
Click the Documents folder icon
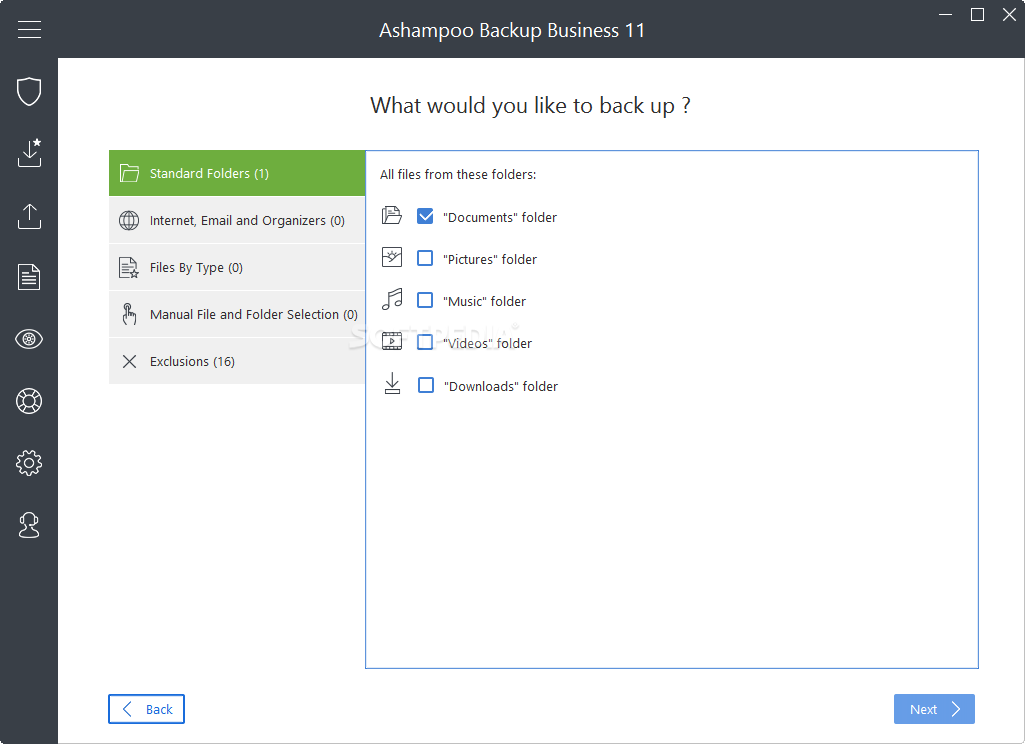(x=392, y=216)
